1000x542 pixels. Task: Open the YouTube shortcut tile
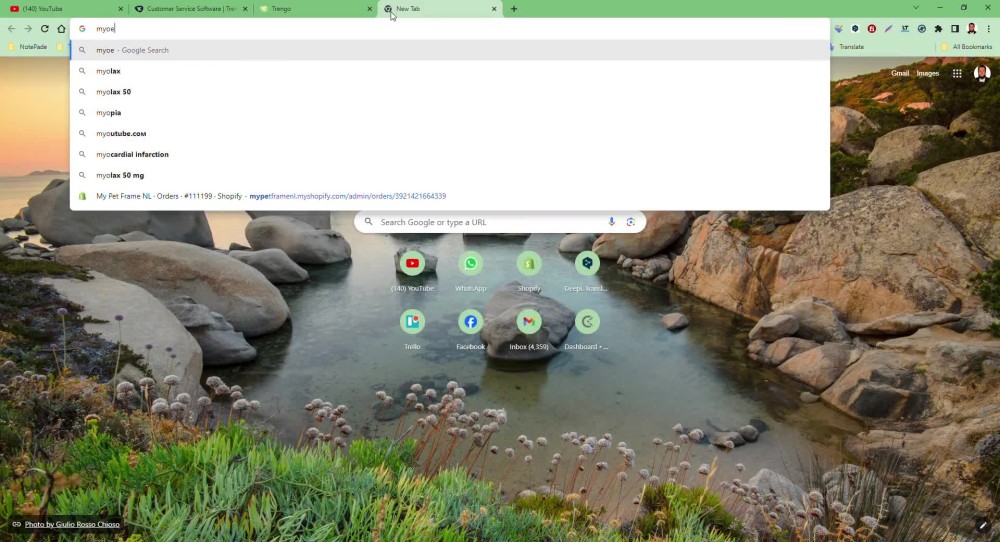(412, 270)
